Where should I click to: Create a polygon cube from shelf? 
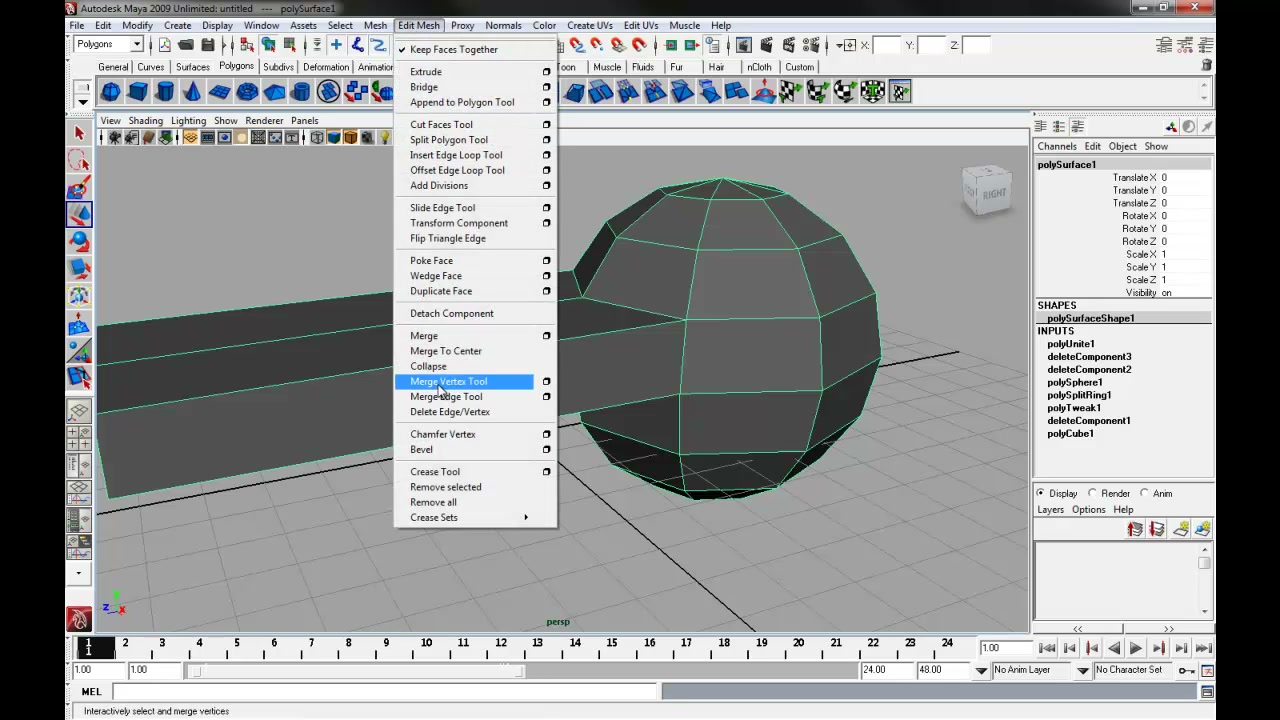[138, 92]
